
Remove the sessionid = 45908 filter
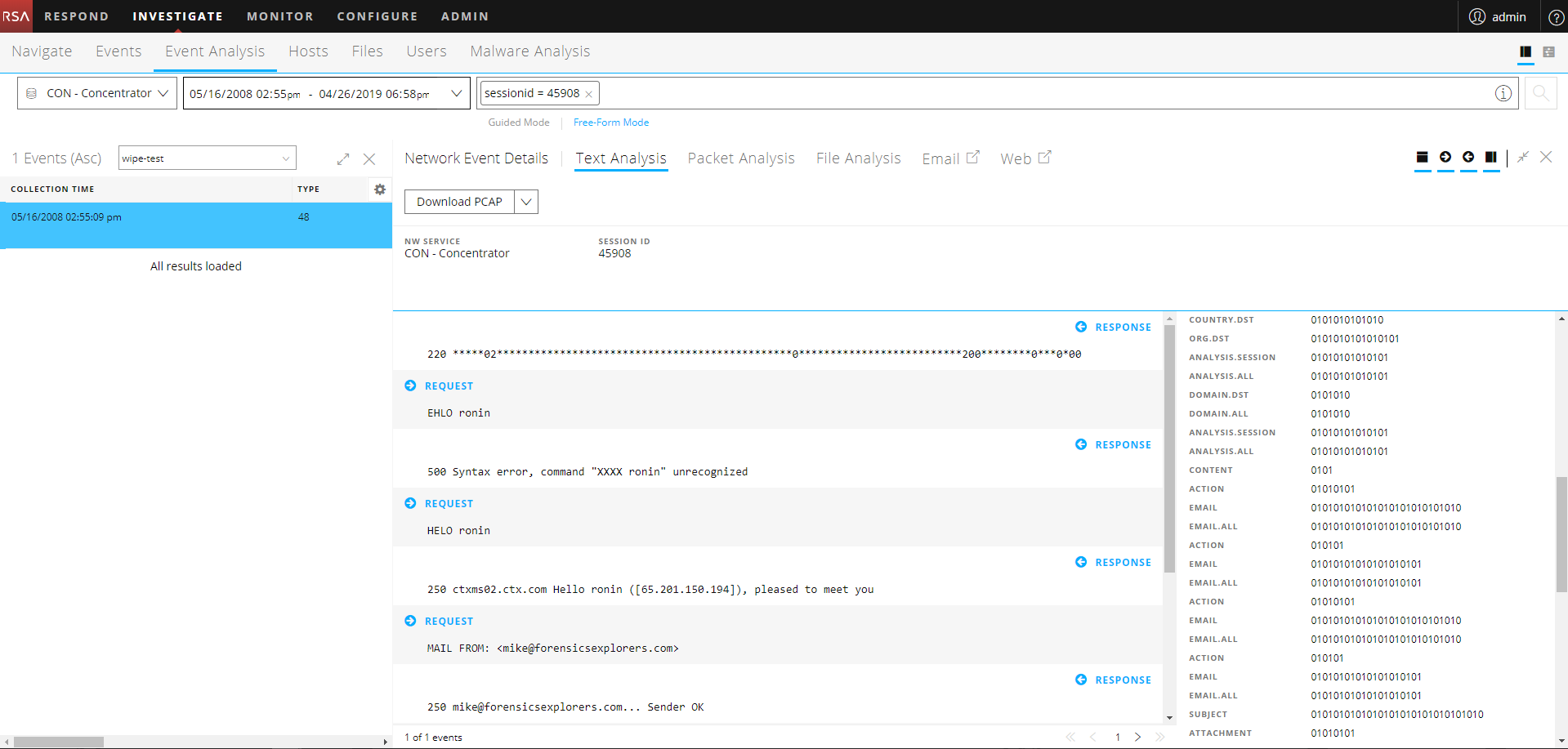click(588, 94)
